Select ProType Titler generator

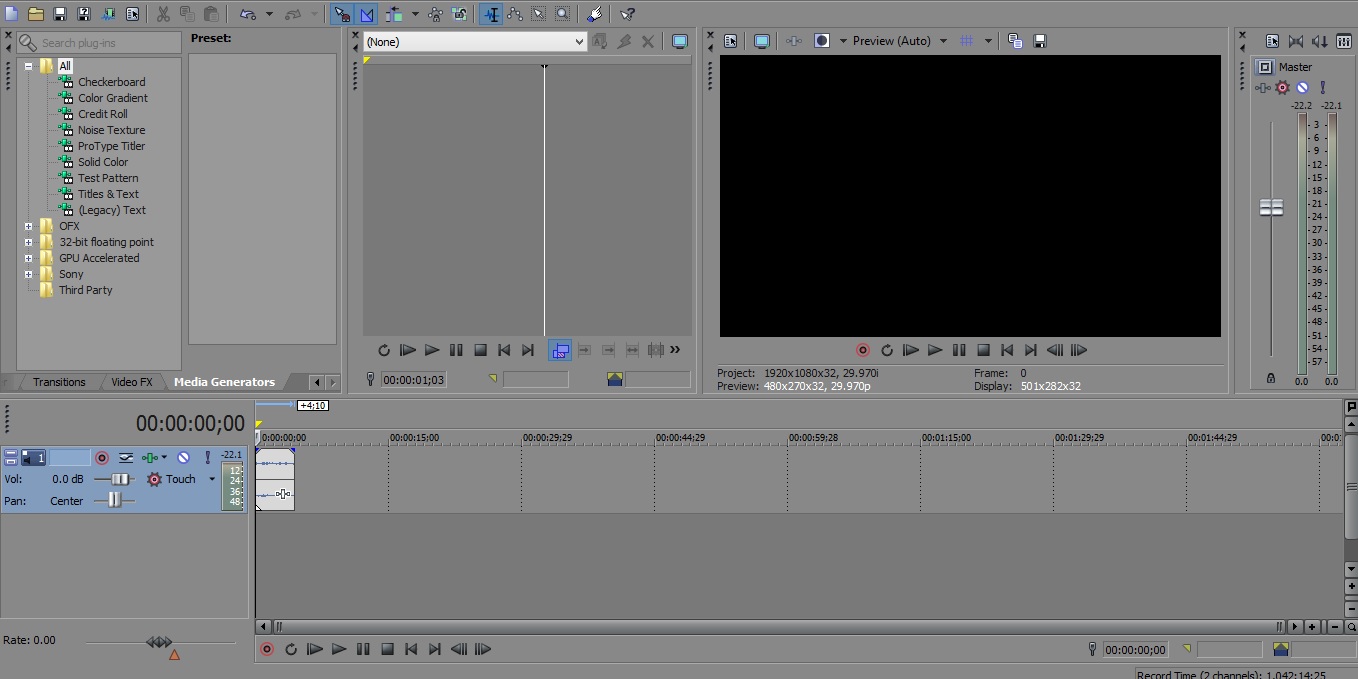tap(111, 146)
